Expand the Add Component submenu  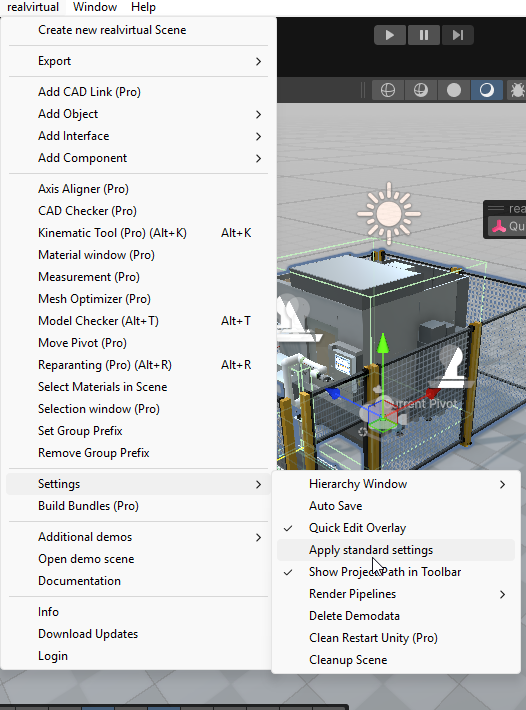coord(138,158)
